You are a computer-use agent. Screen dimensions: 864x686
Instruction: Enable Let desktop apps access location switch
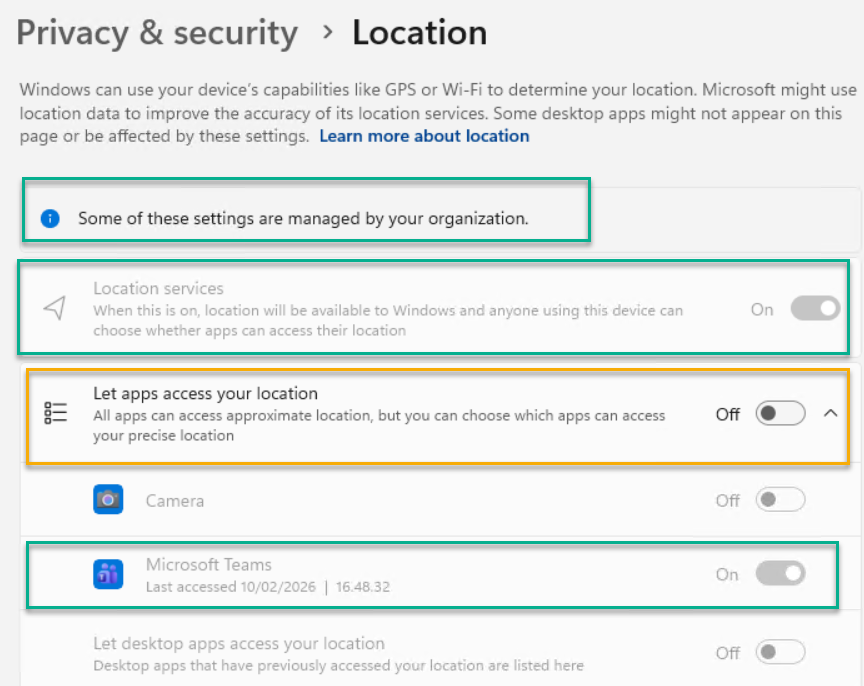[x=780, y=653]
